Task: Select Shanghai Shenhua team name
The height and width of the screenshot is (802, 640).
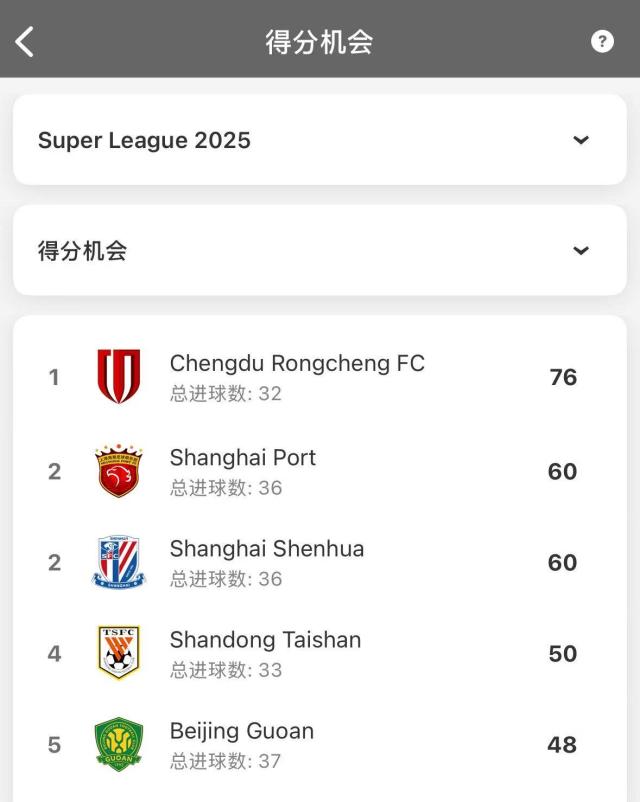Action: click(267, 549)
